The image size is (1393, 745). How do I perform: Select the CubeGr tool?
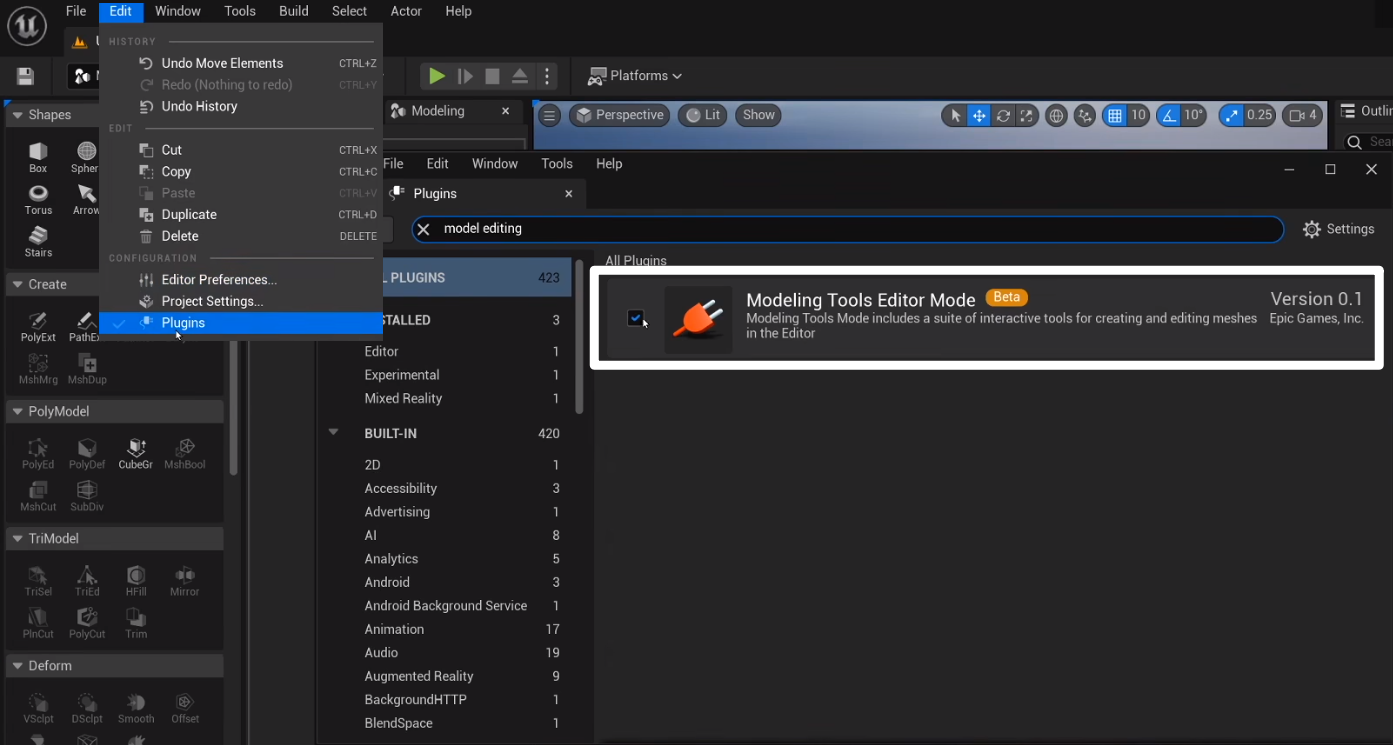136,453
